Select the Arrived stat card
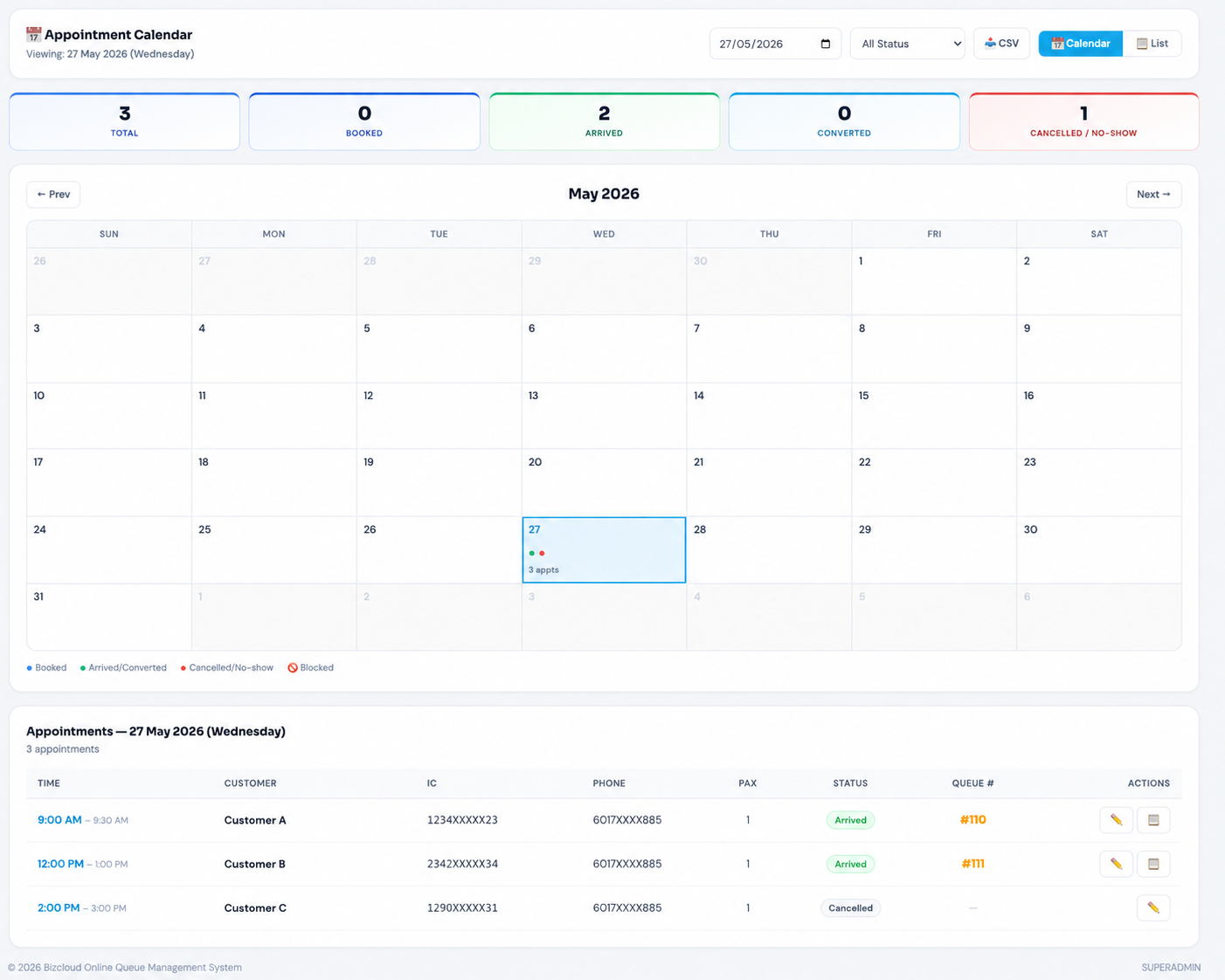 tap(604, 121)
